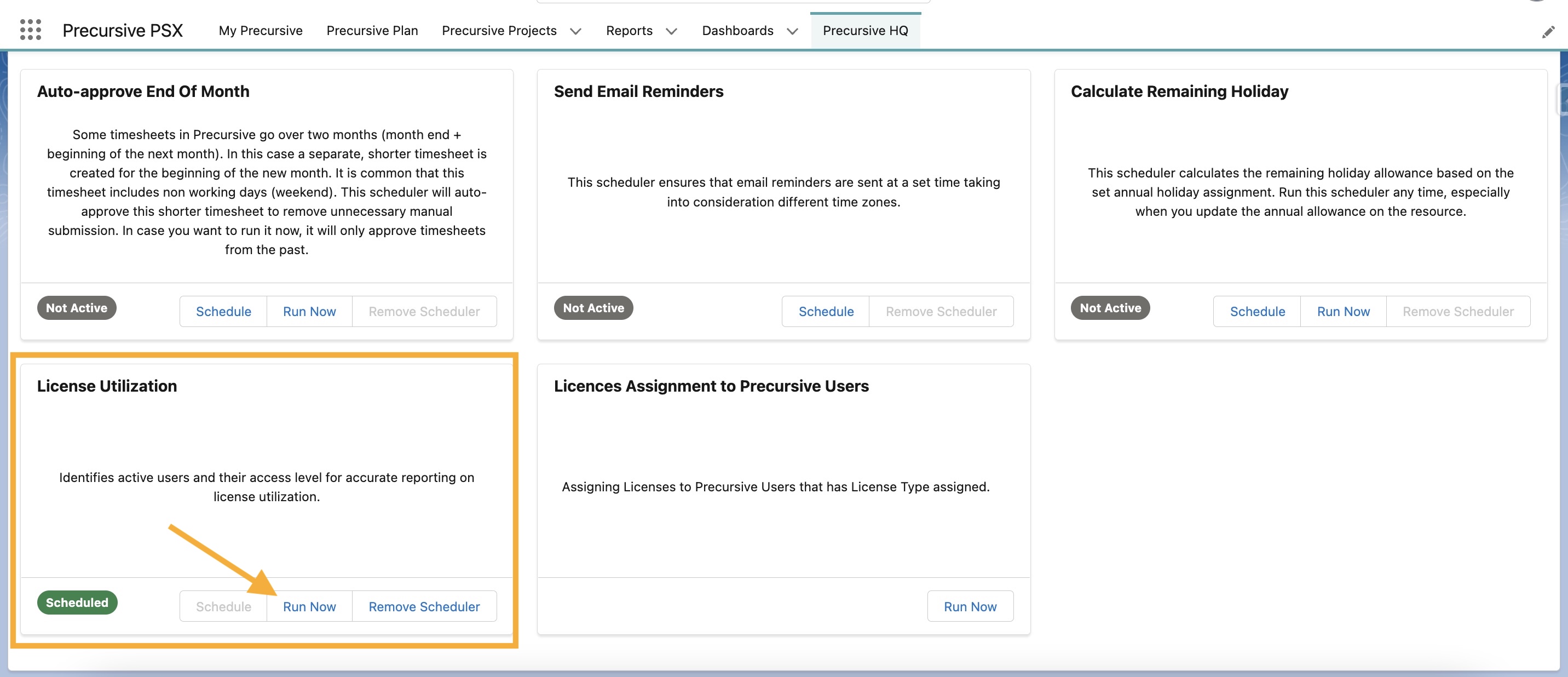Screen dimensions: 1568x677
Task: Click Not Active badge on Auto-approve card
Action: [x=77, y=308]
